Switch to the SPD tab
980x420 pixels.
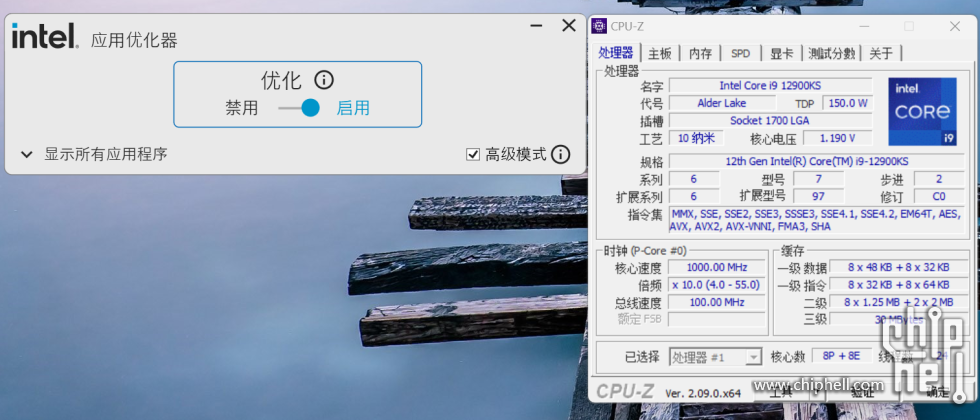[741, 53]
